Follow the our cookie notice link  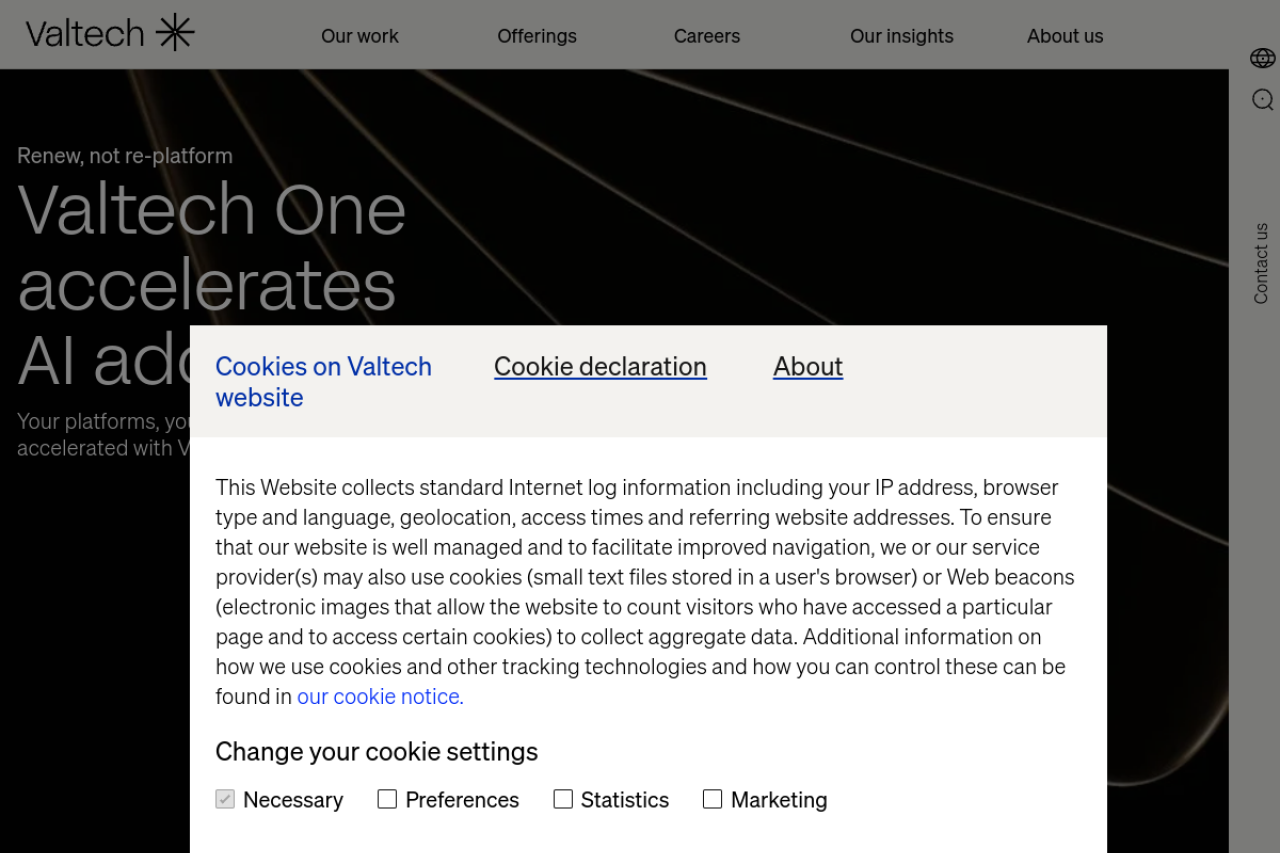tap(380, 697)
